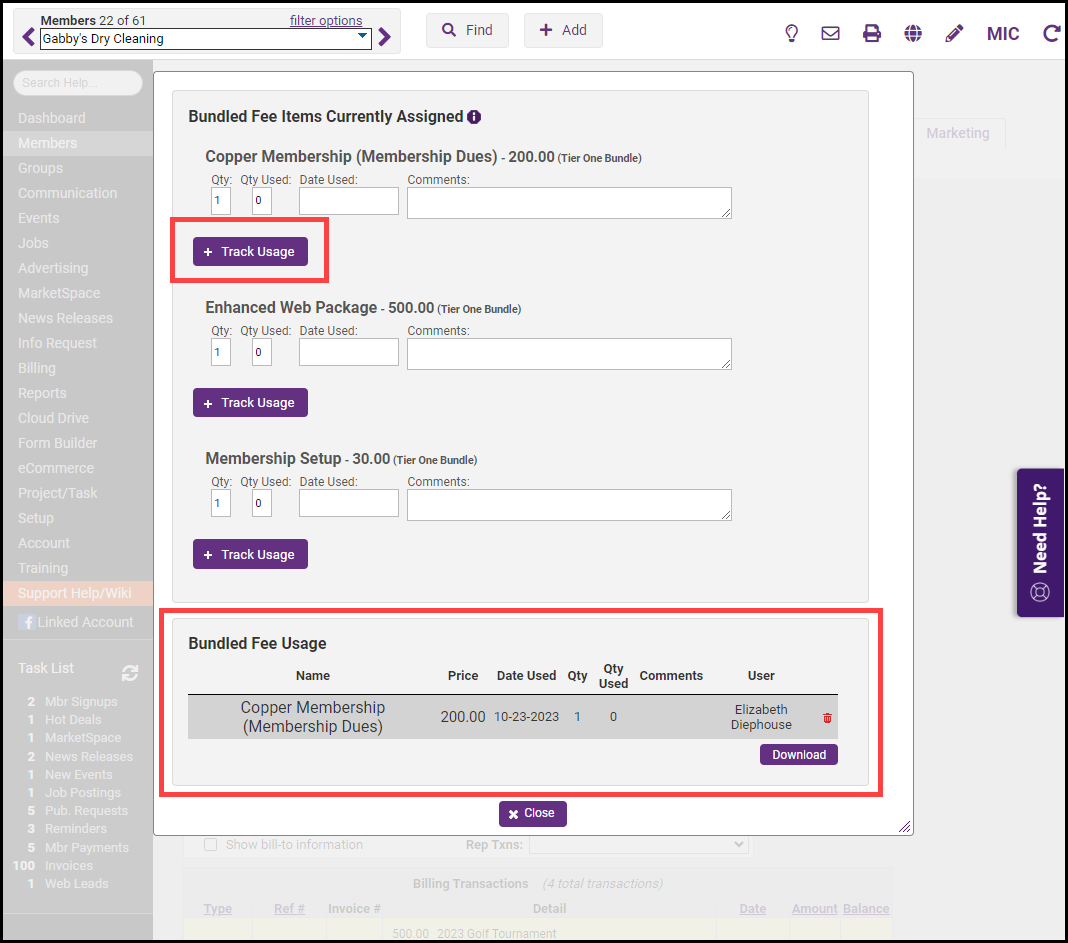
Task: Open the globe web icon
Action: pos(913,33)
